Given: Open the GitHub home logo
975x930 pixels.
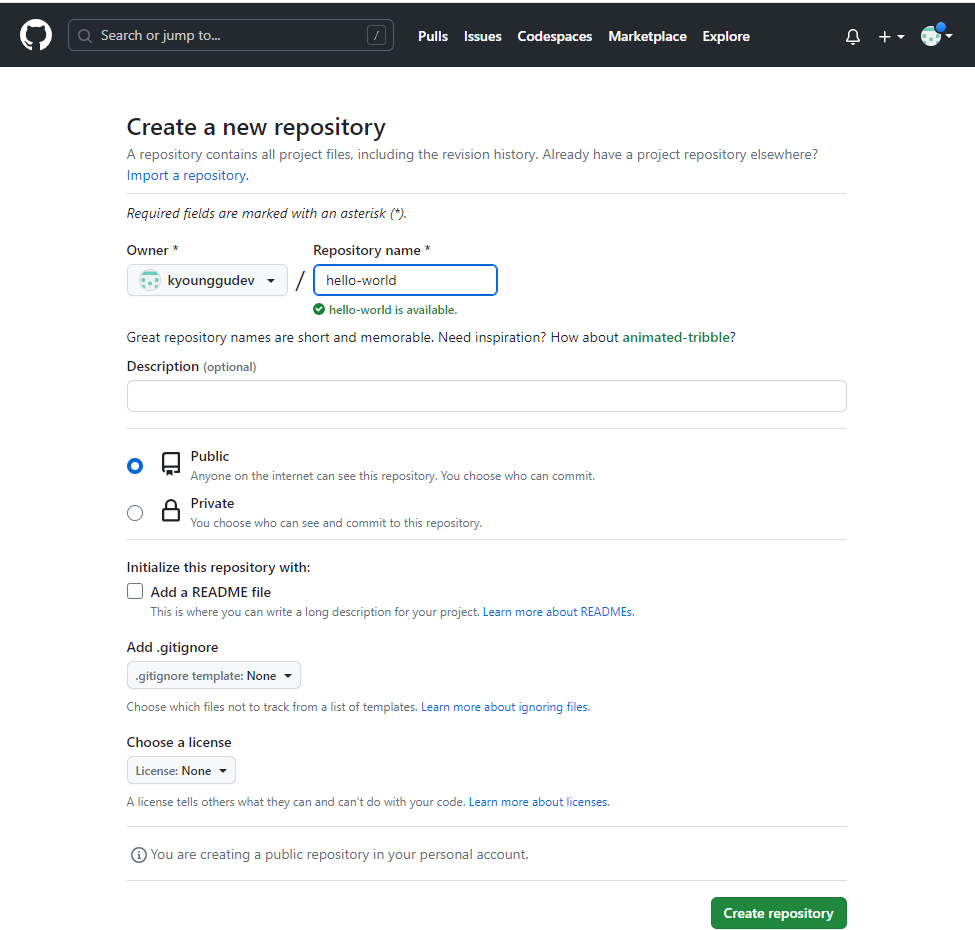Looking at the screenshot, I should point(35,35).
